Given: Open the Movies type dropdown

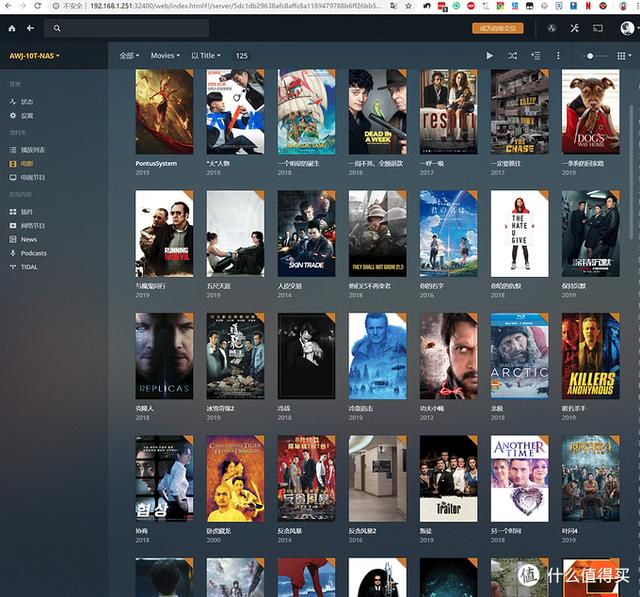Looking at the screenshot, I should pos(165,56).
